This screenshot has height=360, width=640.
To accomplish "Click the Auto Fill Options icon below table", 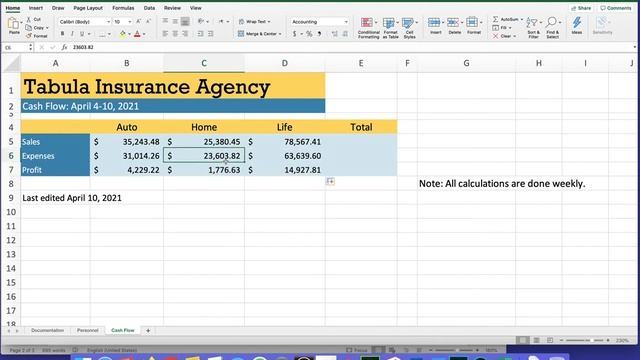I will [x=330, y=181].
